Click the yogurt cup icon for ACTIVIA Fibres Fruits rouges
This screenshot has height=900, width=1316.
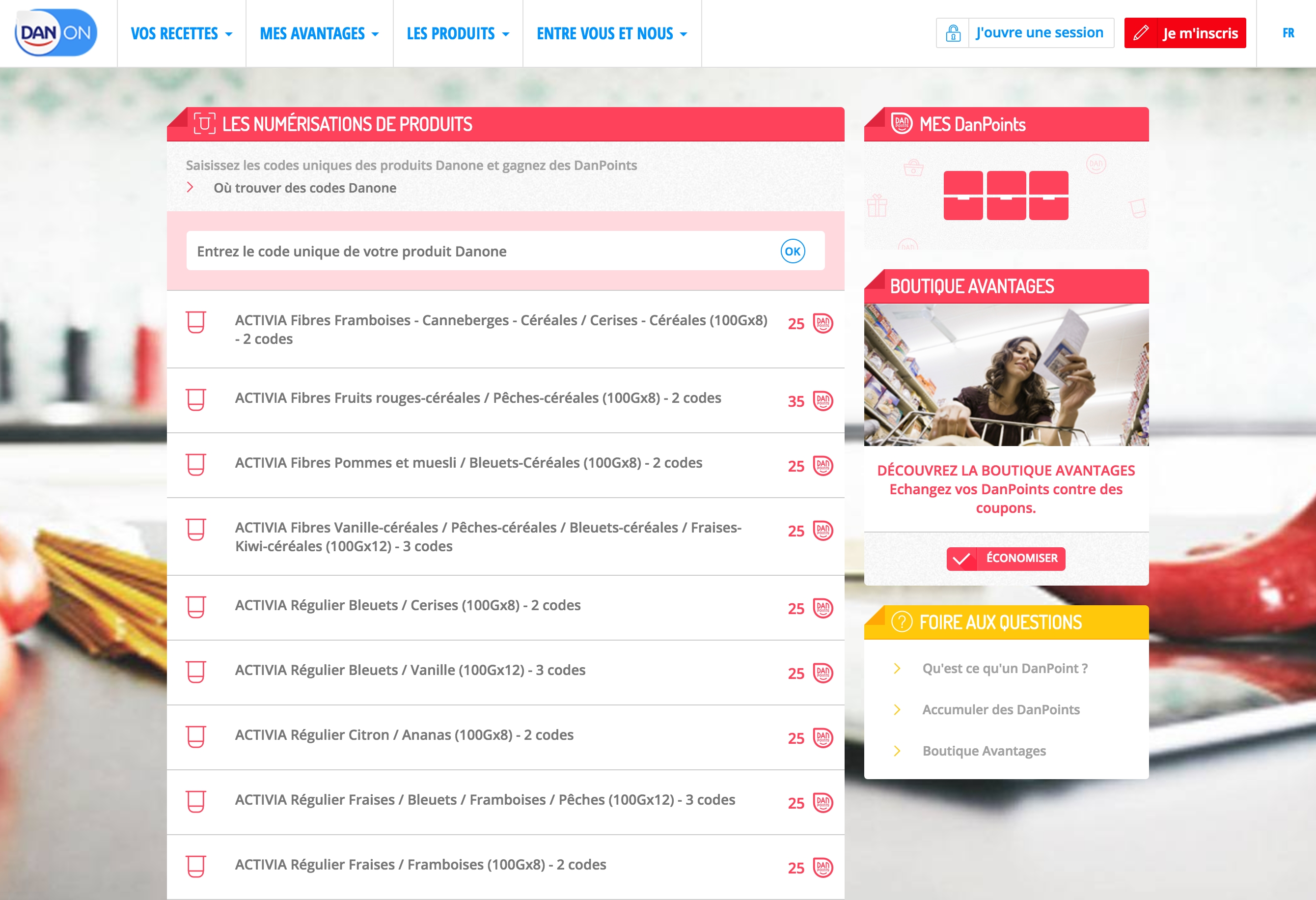(x=196, y=399)
